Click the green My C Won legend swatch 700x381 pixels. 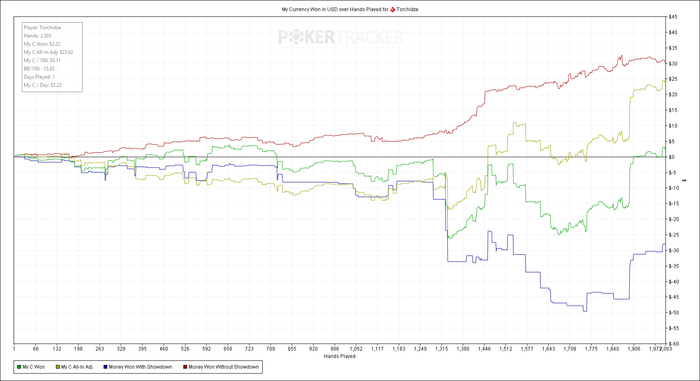pyautogui.click(x=19, y=367)
